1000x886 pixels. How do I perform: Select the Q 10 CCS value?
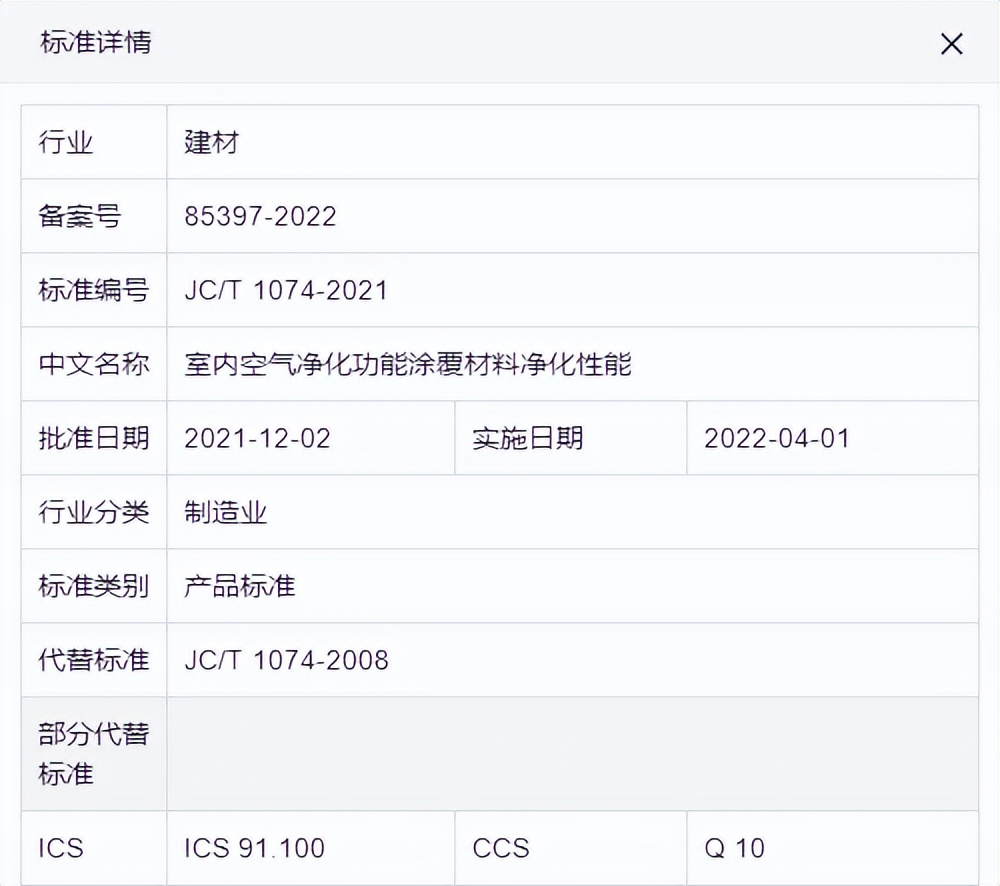pos(734,848)
